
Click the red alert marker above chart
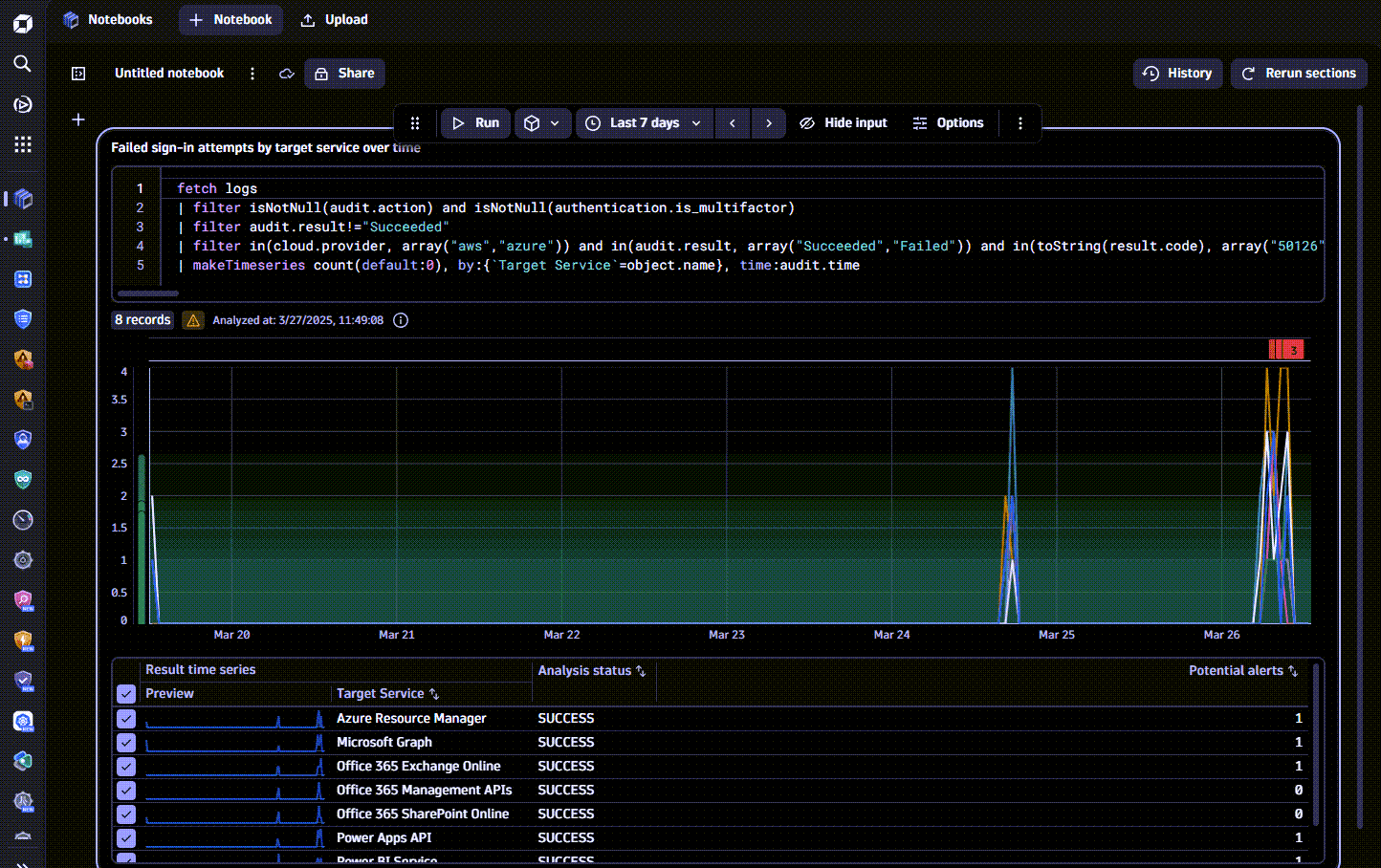1286,350
